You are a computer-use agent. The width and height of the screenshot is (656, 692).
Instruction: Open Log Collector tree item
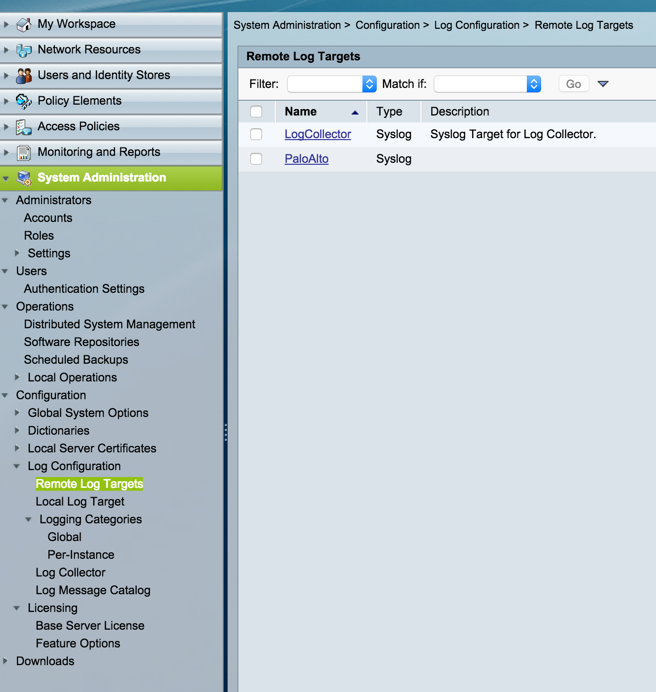(x=71, y=573)
